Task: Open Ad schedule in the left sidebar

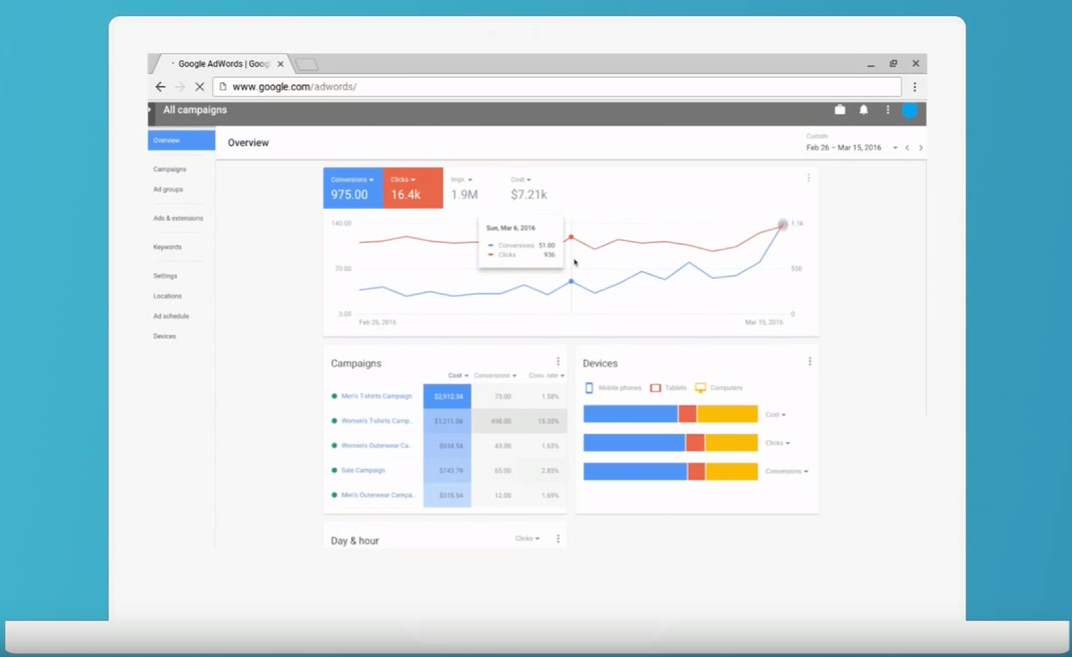Action: [171, 316]
